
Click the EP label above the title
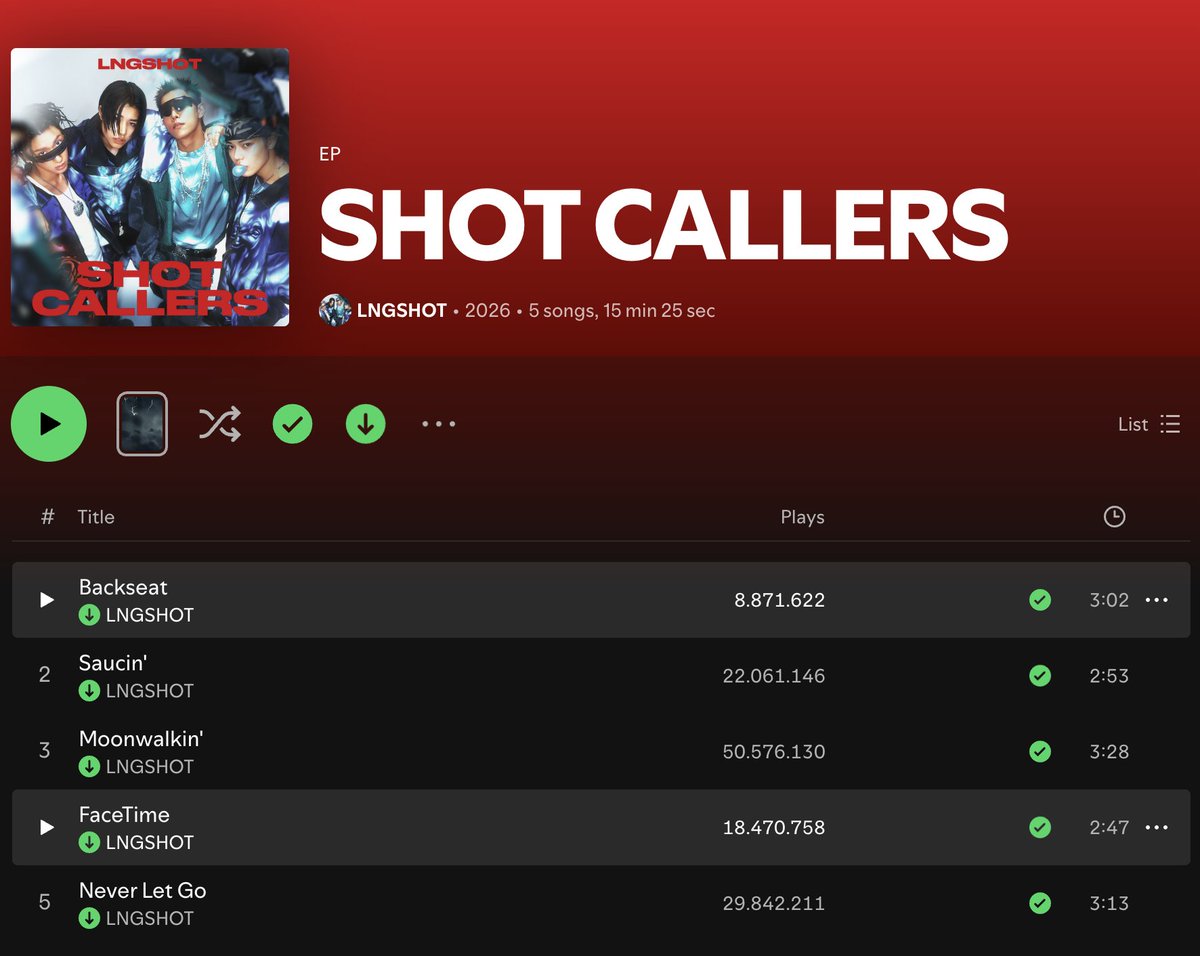pyautogui.click(x=329, y=154)
